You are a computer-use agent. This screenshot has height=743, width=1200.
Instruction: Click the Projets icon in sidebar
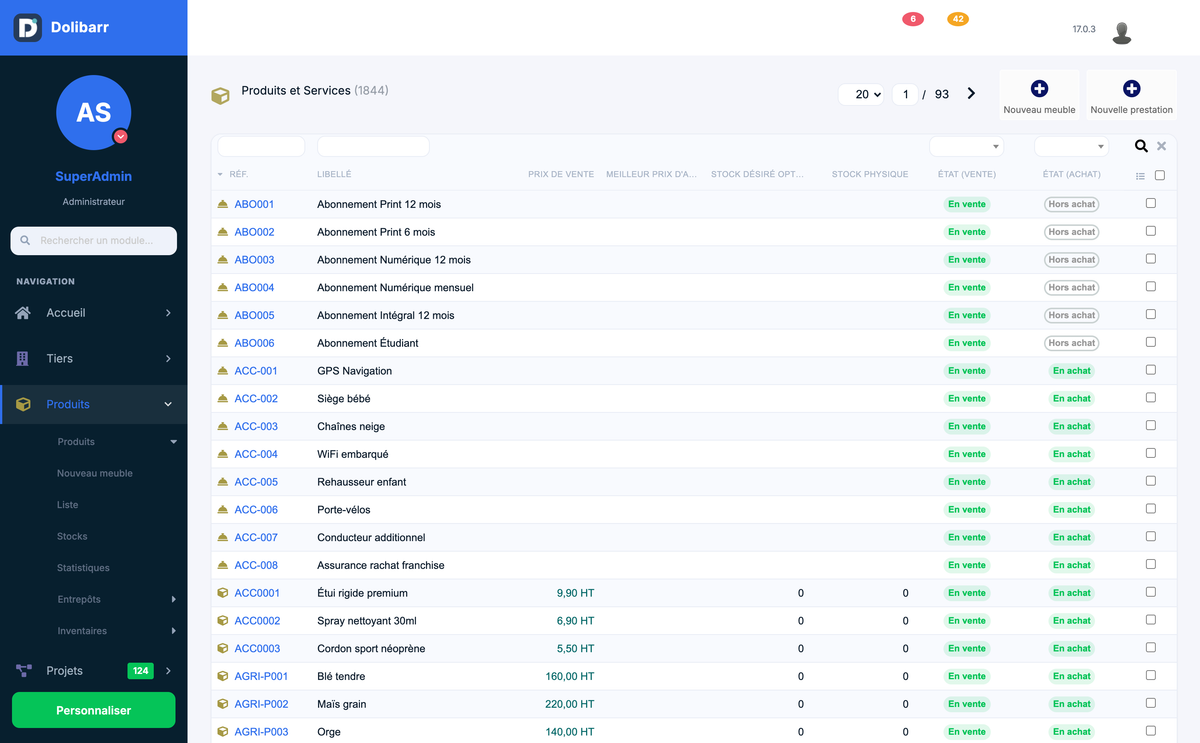tap(24, 671)
